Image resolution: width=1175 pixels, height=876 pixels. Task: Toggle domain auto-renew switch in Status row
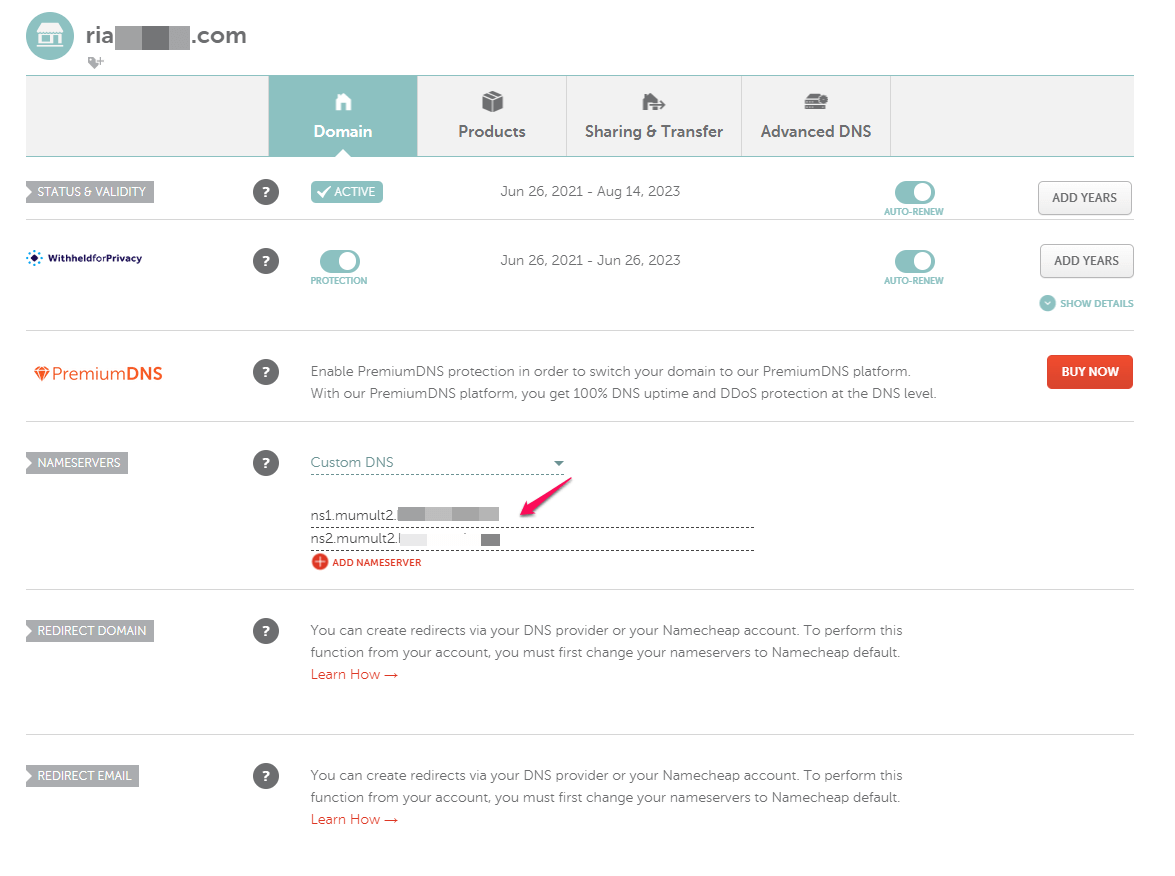(x=914, y=193)
